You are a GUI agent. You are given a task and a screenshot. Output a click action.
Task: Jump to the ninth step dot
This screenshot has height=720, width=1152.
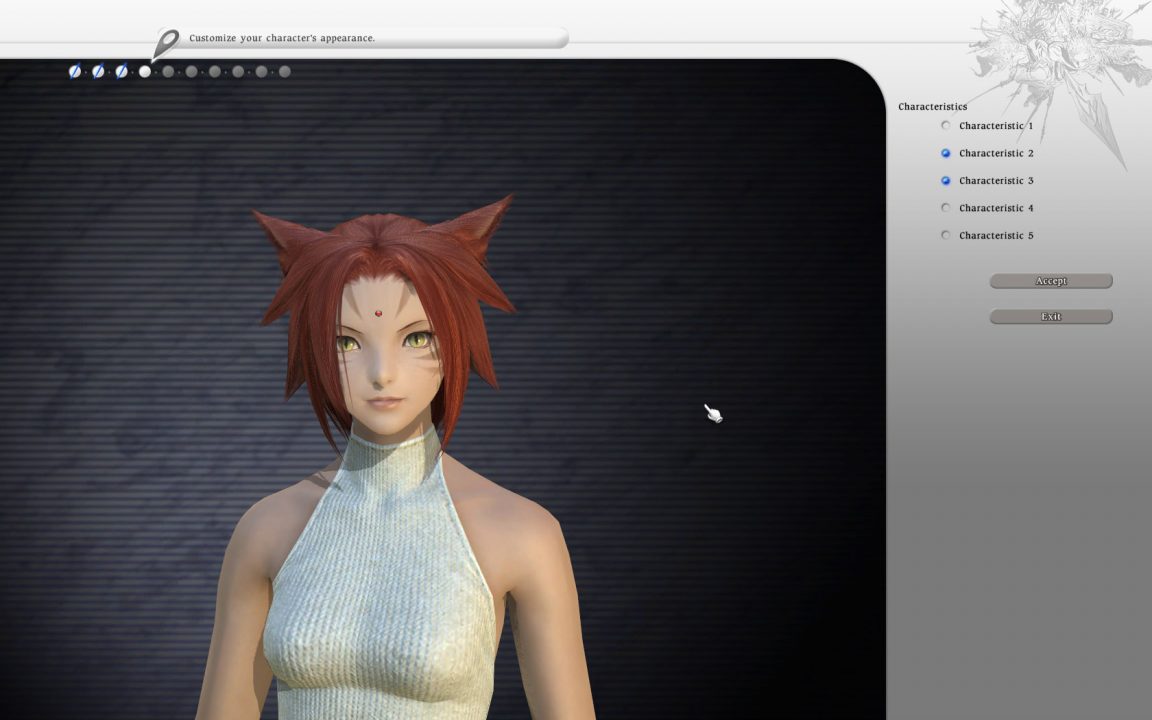tap(262, 71)
